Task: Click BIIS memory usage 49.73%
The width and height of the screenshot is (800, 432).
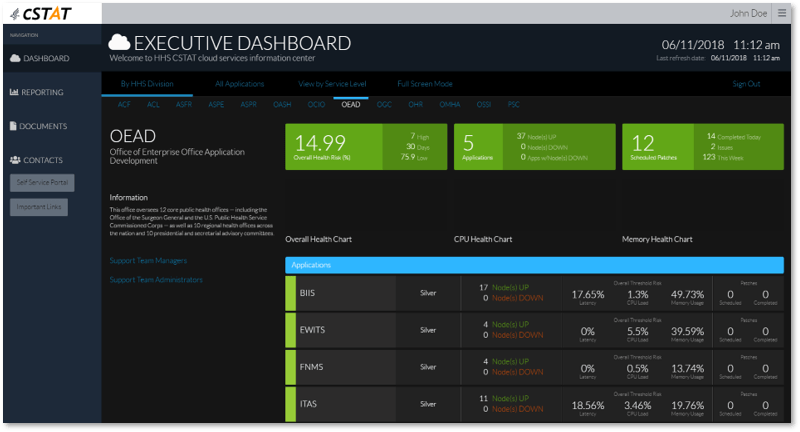Action: [x=687, y=294]
